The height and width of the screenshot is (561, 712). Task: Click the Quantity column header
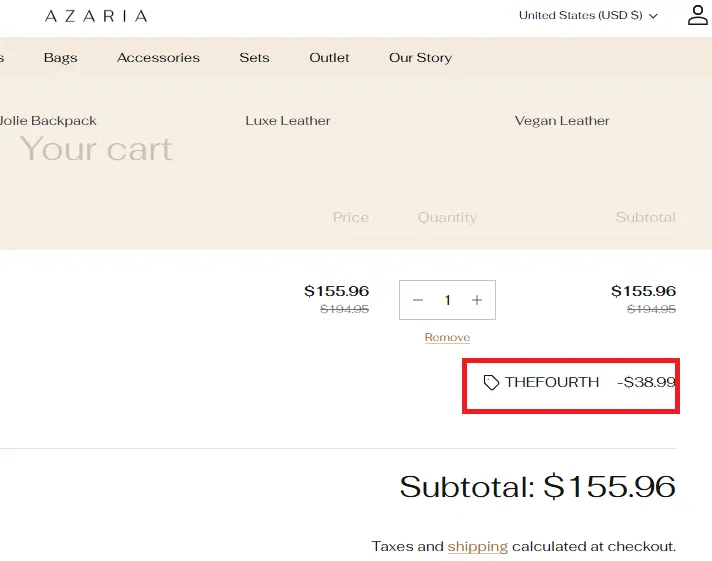[447, 218]
